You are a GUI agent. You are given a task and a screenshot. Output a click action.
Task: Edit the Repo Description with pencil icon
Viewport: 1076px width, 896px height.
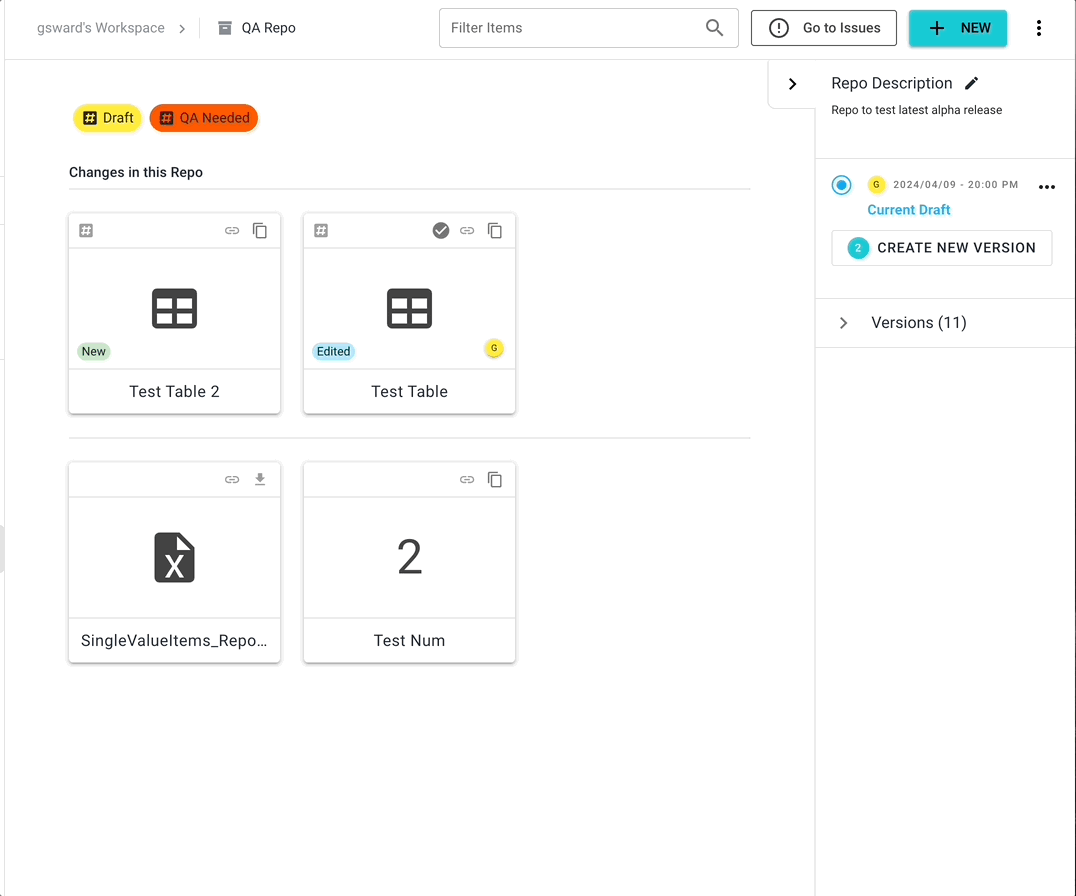[971, 84]
